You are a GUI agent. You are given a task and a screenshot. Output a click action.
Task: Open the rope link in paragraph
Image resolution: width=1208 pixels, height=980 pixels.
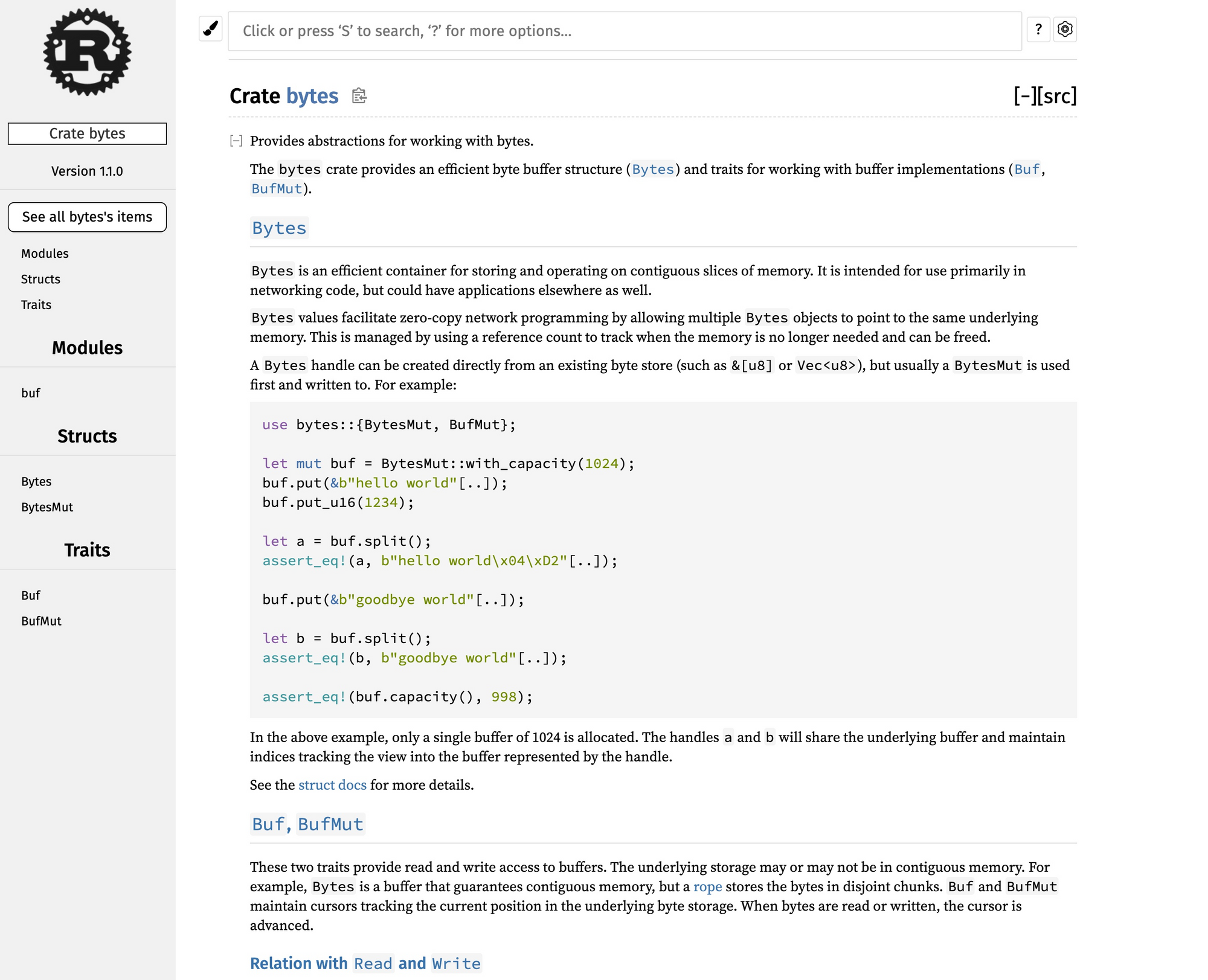(x=707, y=886)
